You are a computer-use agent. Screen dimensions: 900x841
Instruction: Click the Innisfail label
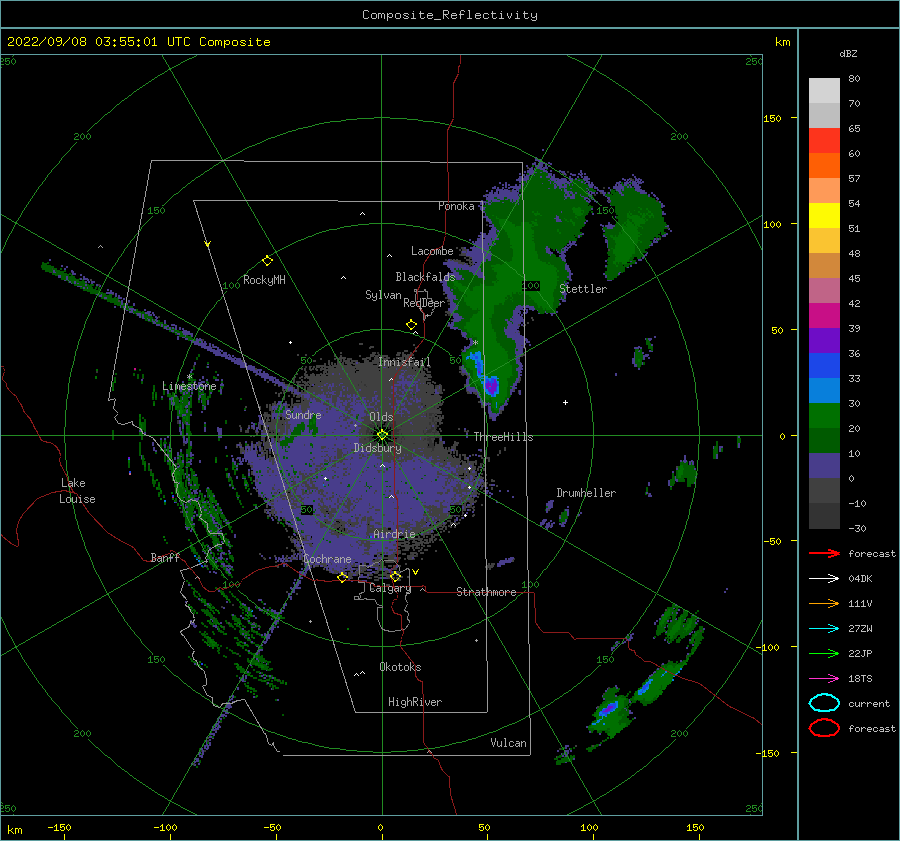405,362
